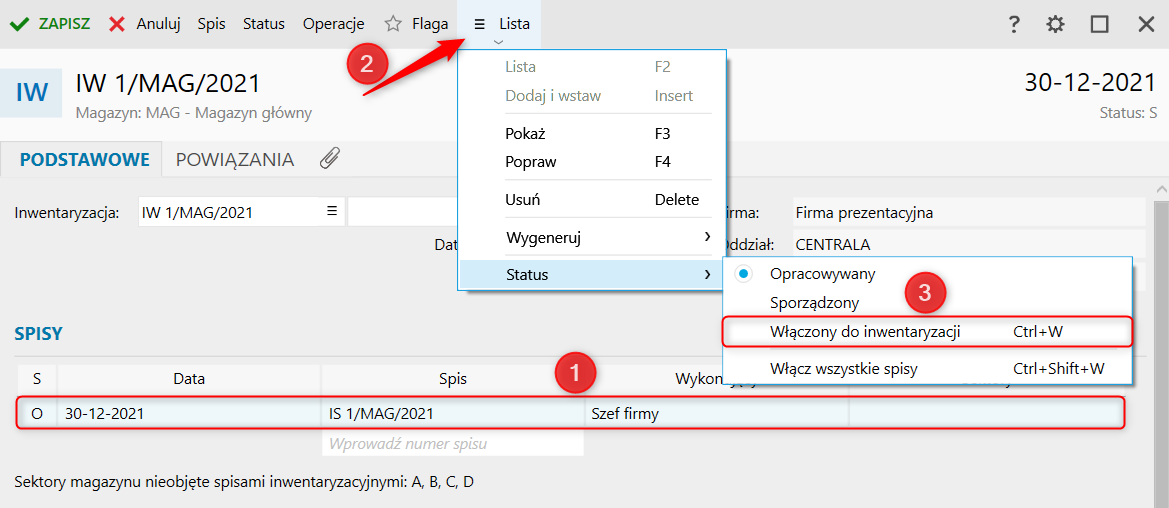
Task: Click the vertical scrollbar up arrow
Action: click(1162, 189)
